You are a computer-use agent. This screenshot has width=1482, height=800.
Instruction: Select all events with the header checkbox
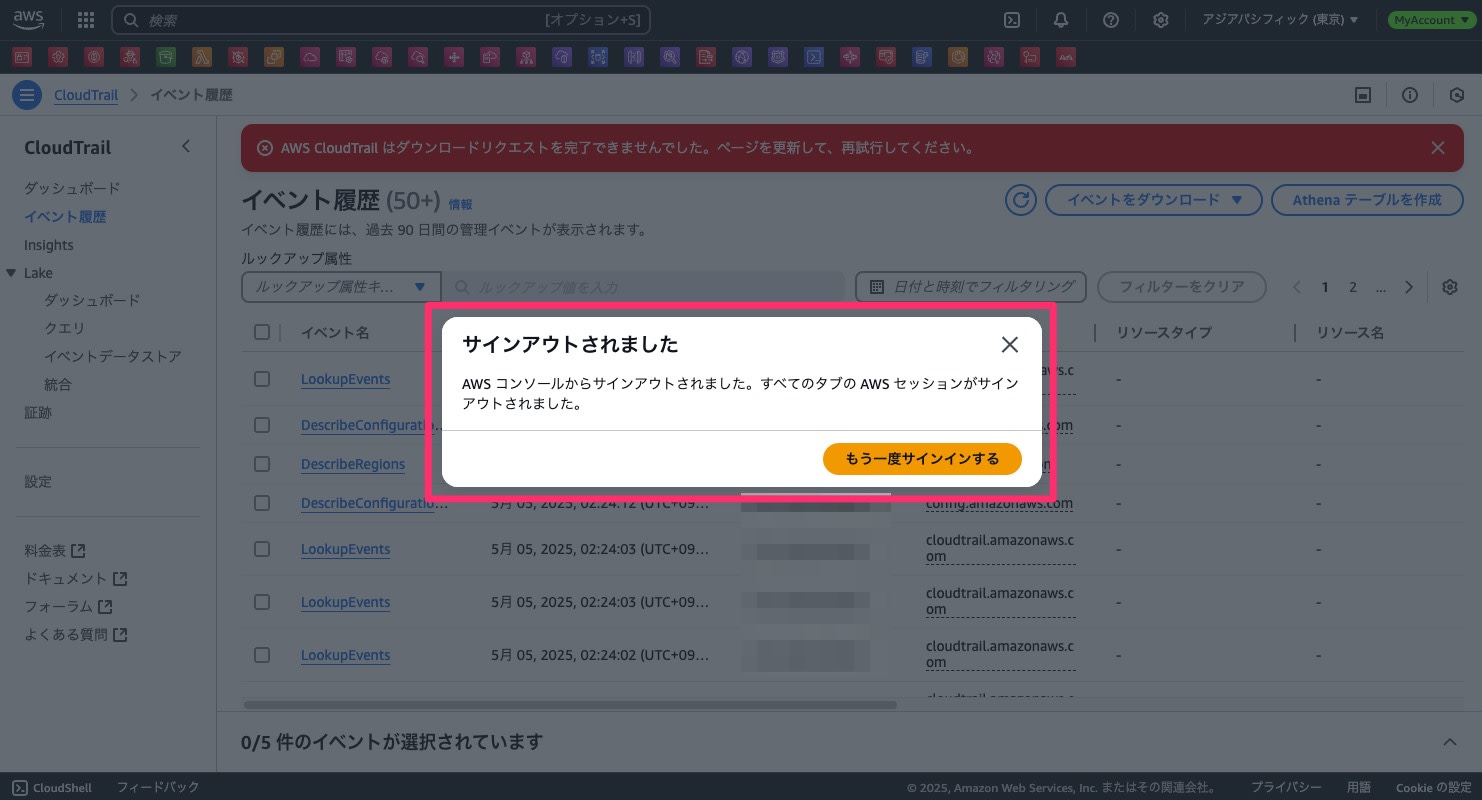coord(262,332)
